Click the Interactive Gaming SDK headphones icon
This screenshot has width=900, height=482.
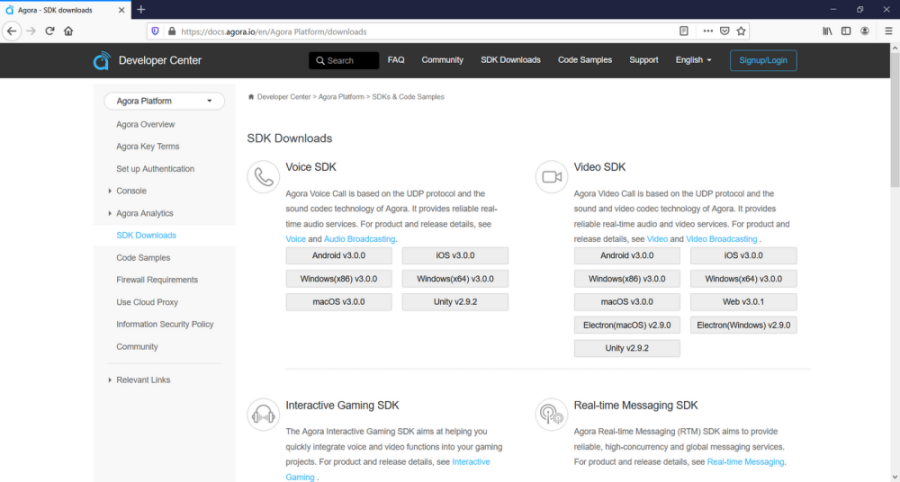click(x=263, y=414)
